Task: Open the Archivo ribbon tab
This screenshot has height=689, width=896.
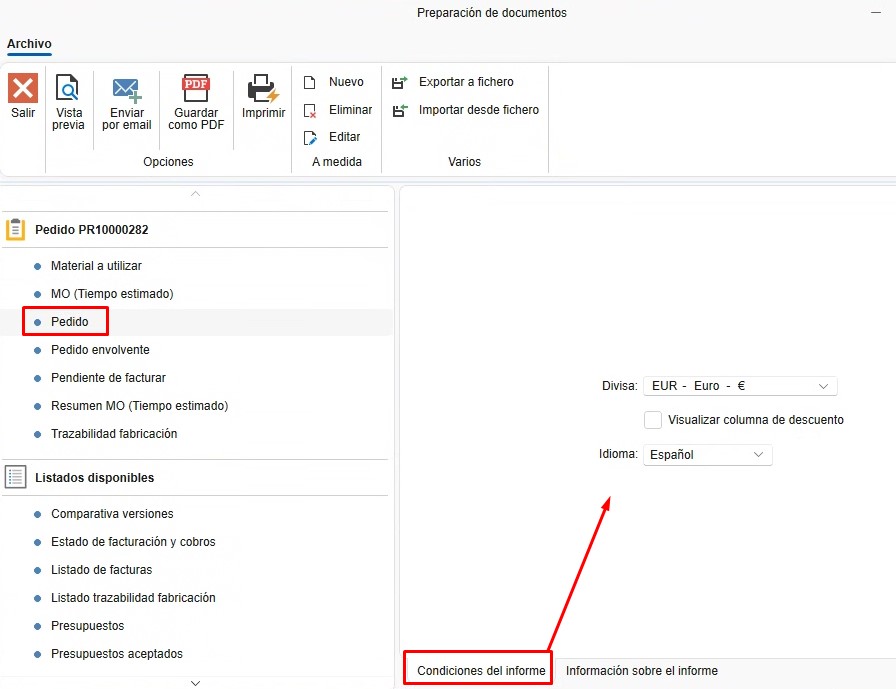Action: coord(29,44)
